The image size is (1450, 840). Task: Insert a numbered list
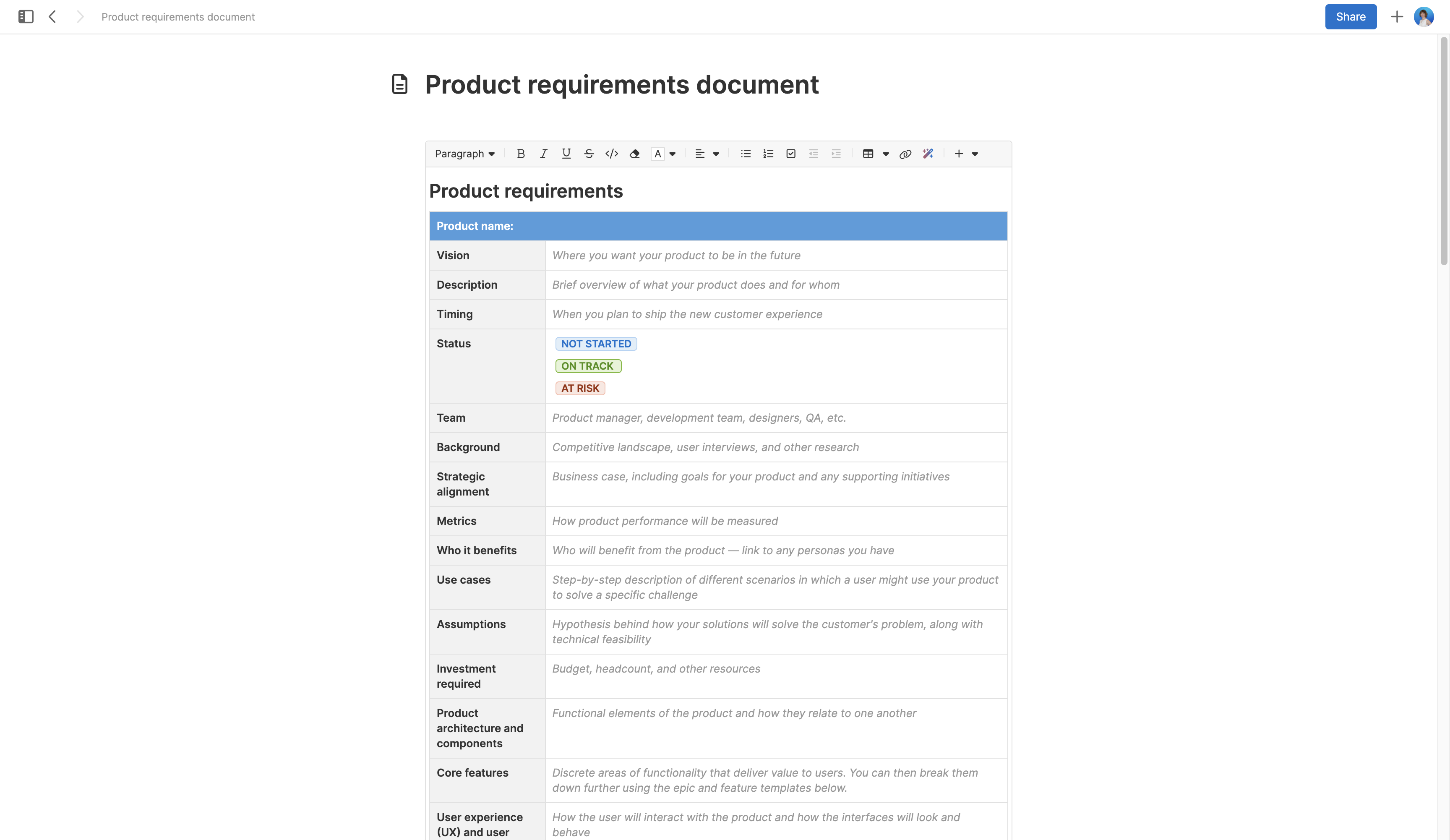pos(768,154)
